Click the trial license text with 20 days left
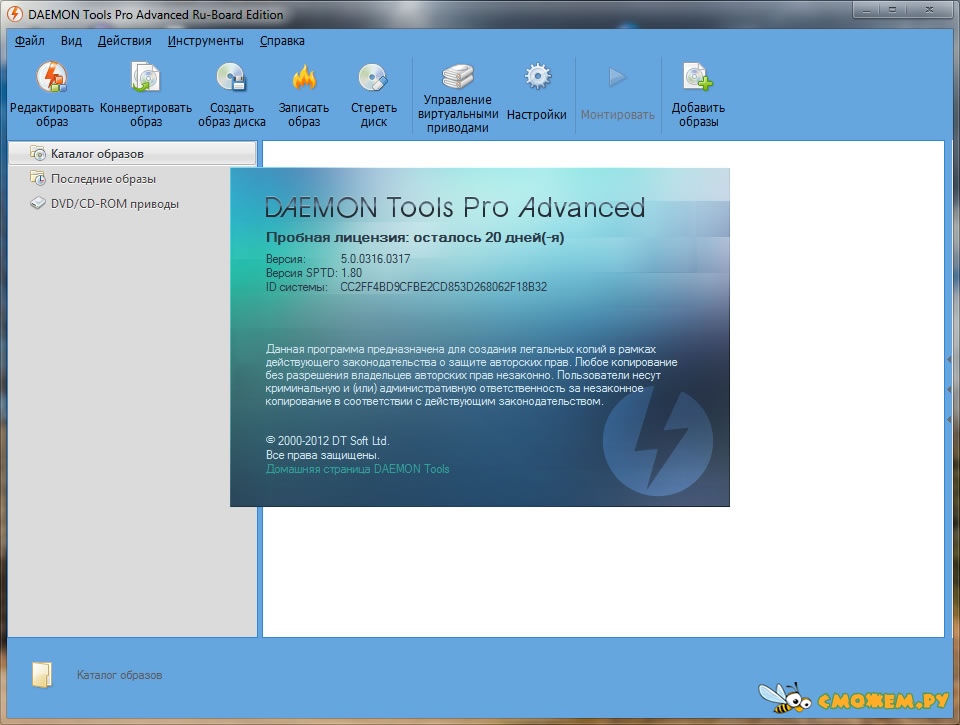Screen dimensions: 960x725 click(x=415, y=238)
